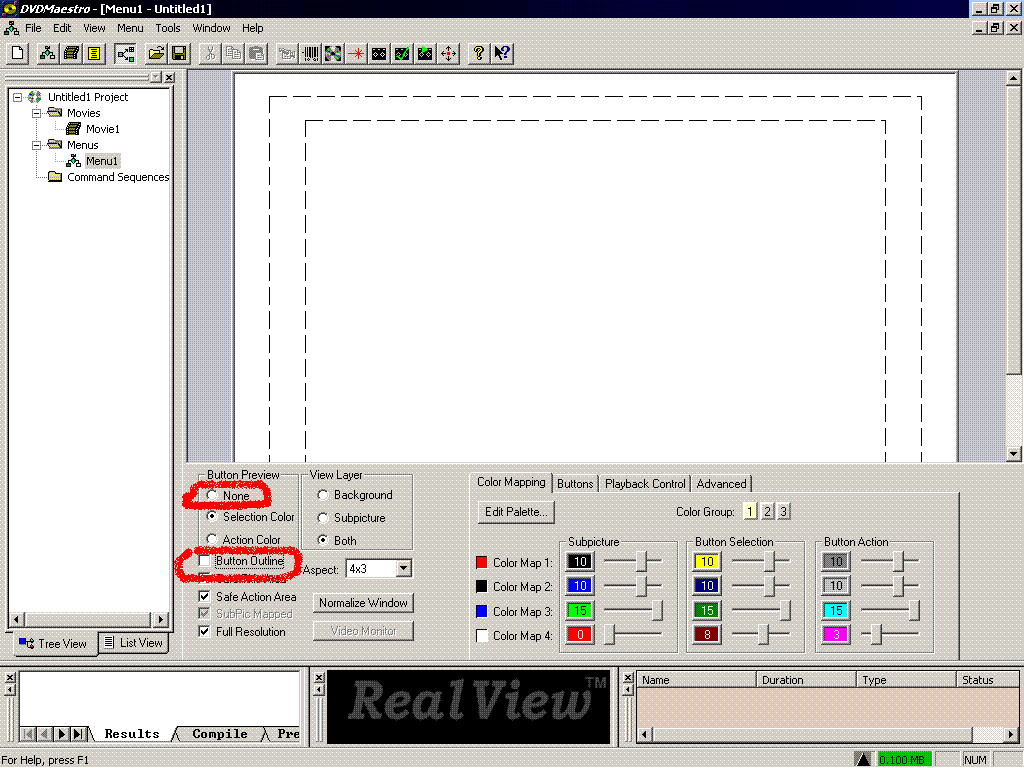Click the Video Monitor button

coord(363,631)
